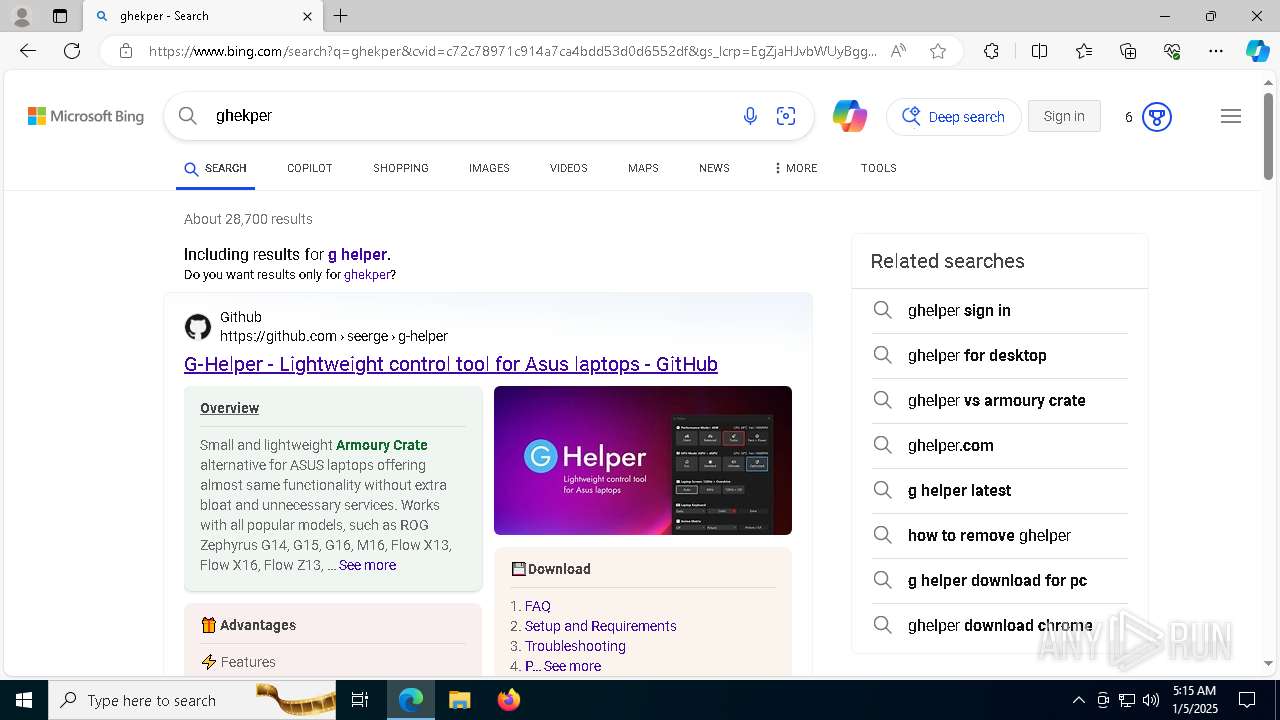Open Task View on the taskbar

coord(360,700)
